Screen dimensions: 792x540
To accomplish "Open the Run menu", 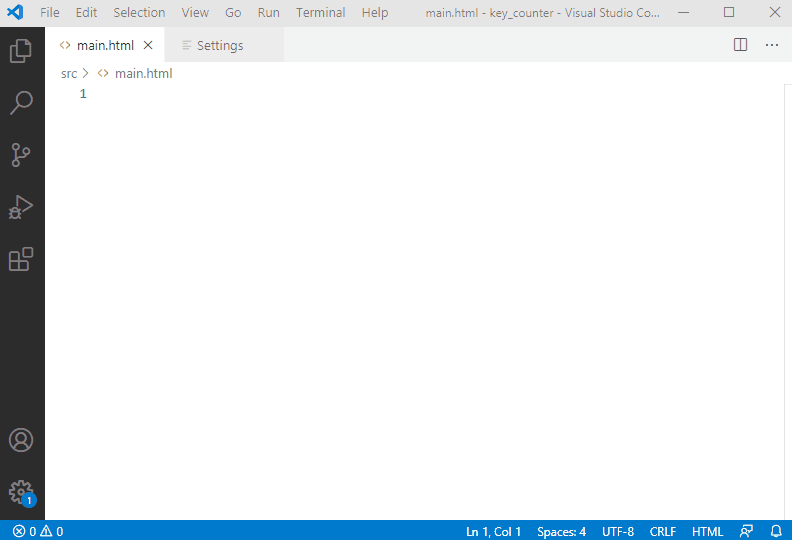I will [x=268, y=12].
